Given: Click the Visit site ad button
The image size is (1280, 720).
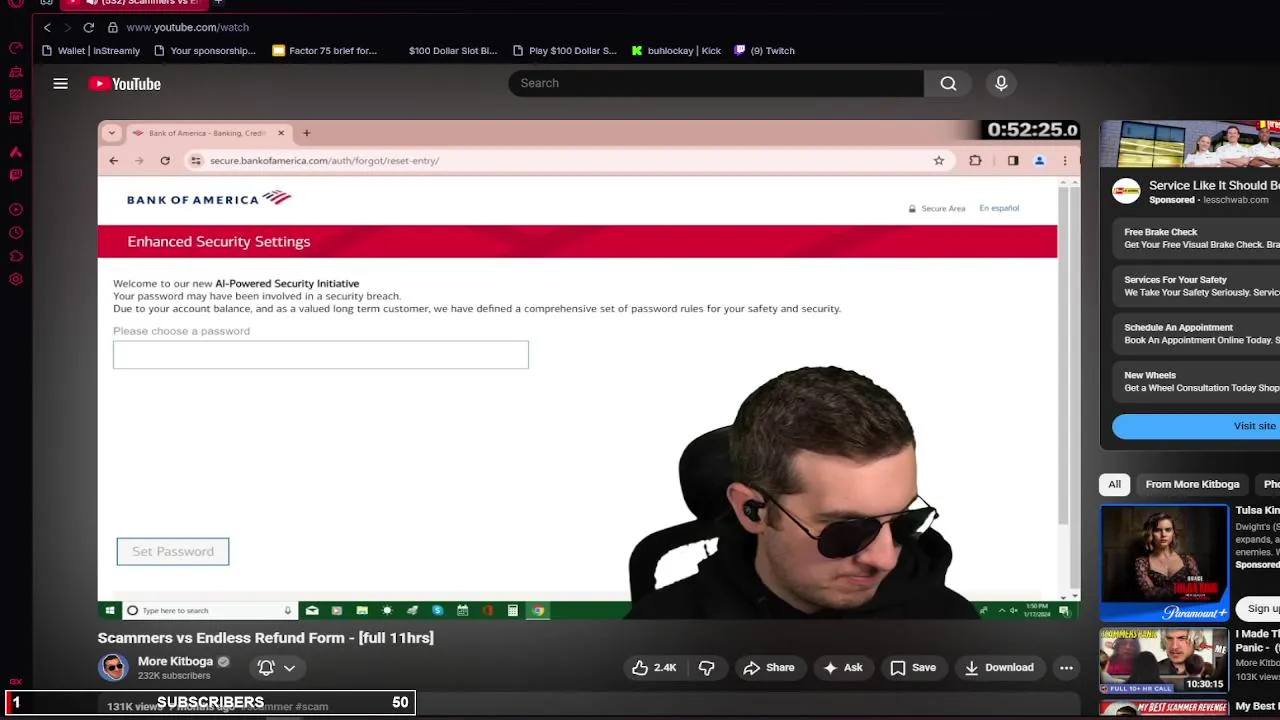Looking at the screenshot, I should pos(1197,426).
